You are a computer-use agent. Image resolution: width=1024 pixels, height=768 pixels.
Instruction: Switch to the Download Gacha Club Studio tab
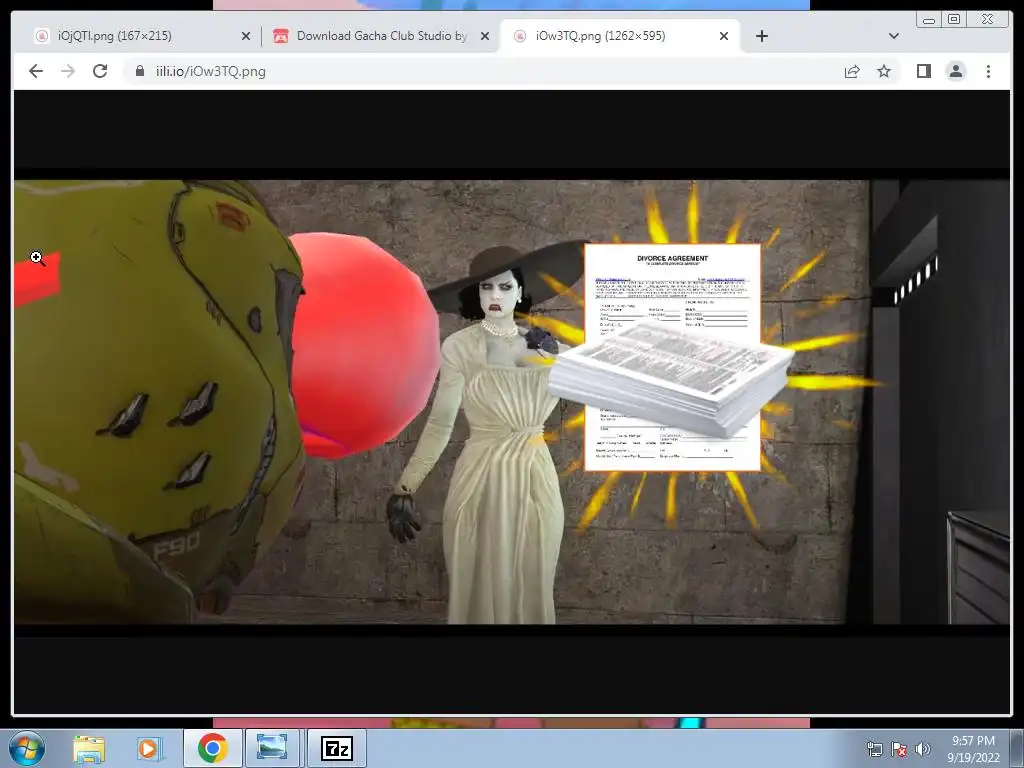click(381, 36)
